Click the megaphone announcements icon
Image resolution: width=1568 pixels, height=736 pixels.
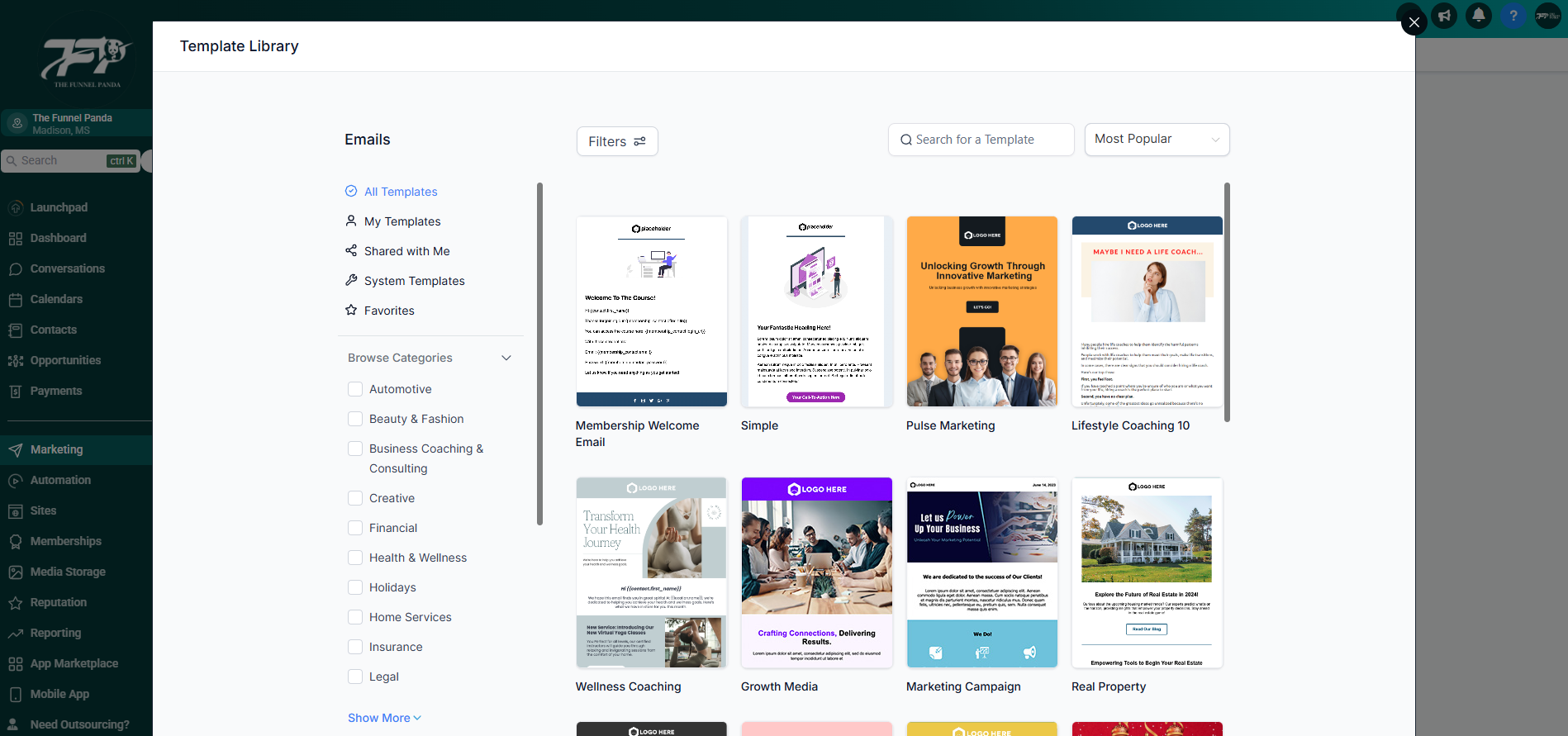1444,16
